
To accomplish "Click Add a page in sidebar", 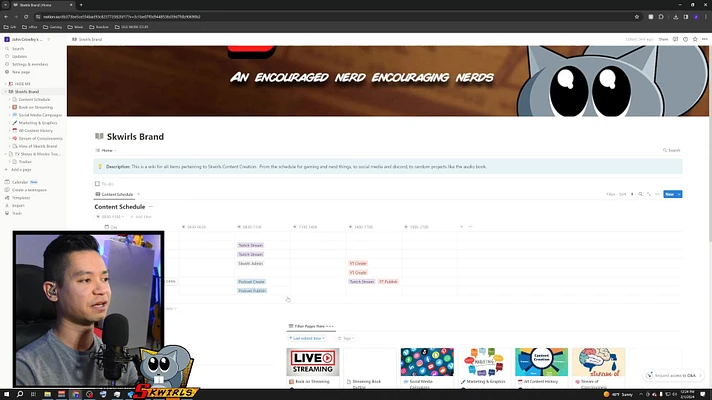I will coord(21,169).
